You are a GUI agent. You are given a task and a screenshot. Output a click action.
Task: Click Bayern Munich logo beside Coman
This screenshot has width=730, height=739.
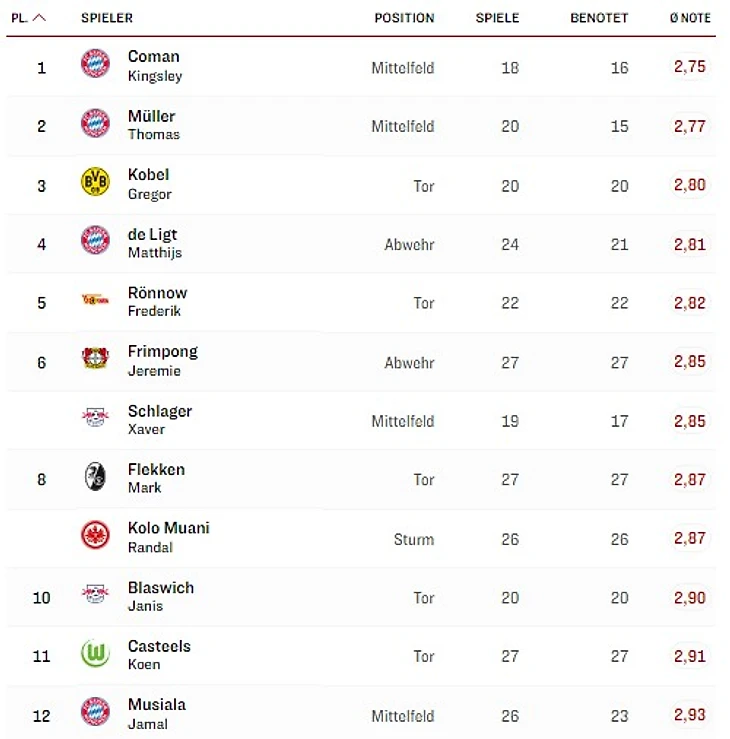[95, 64]
